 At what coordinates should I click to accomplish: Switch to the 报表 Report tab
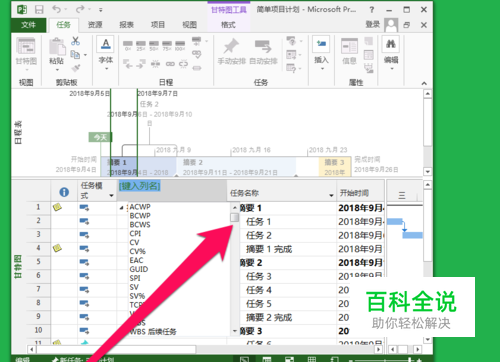click(126, 25)
